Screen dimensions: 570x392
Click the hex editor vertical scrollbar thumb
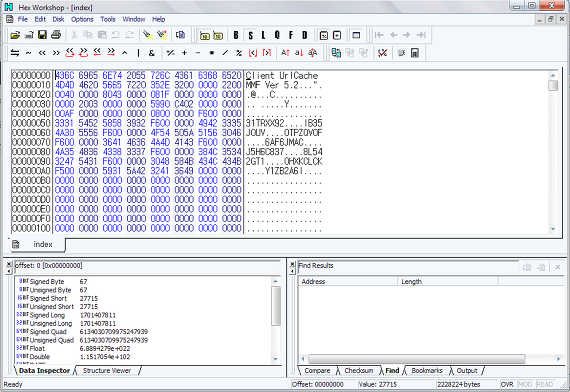553,86
